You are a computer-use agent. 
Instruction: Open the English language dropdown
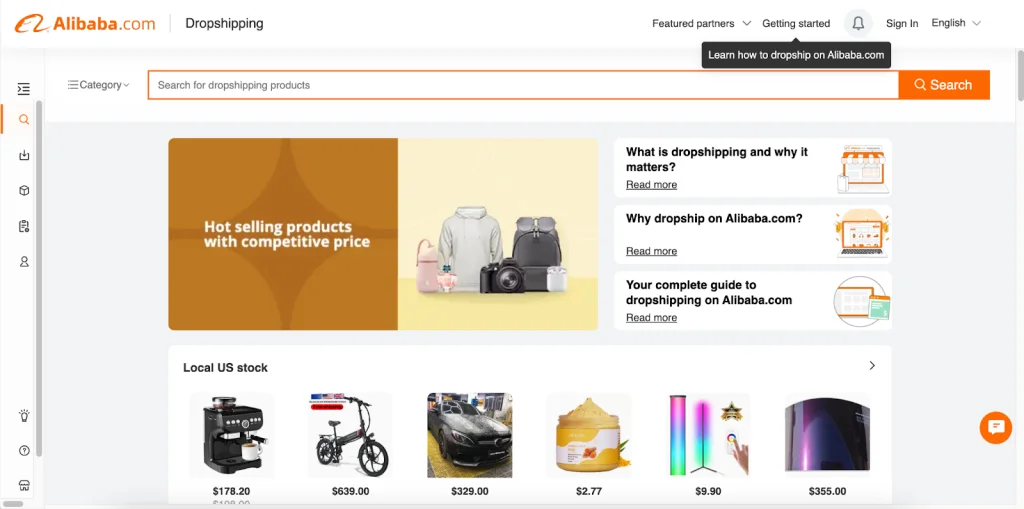955,23
